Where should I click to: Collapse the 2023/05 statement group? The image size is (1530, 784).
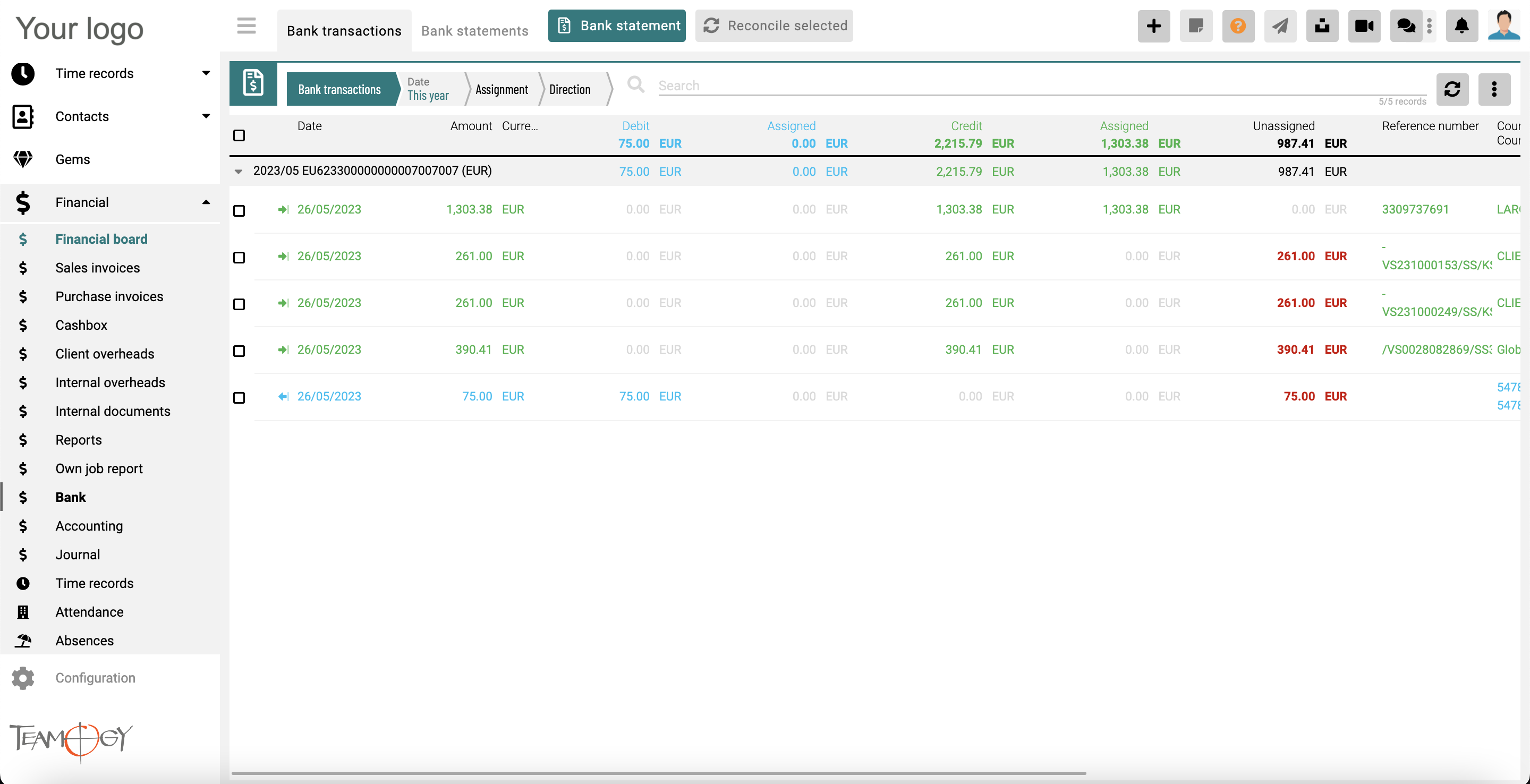point(238,172)
